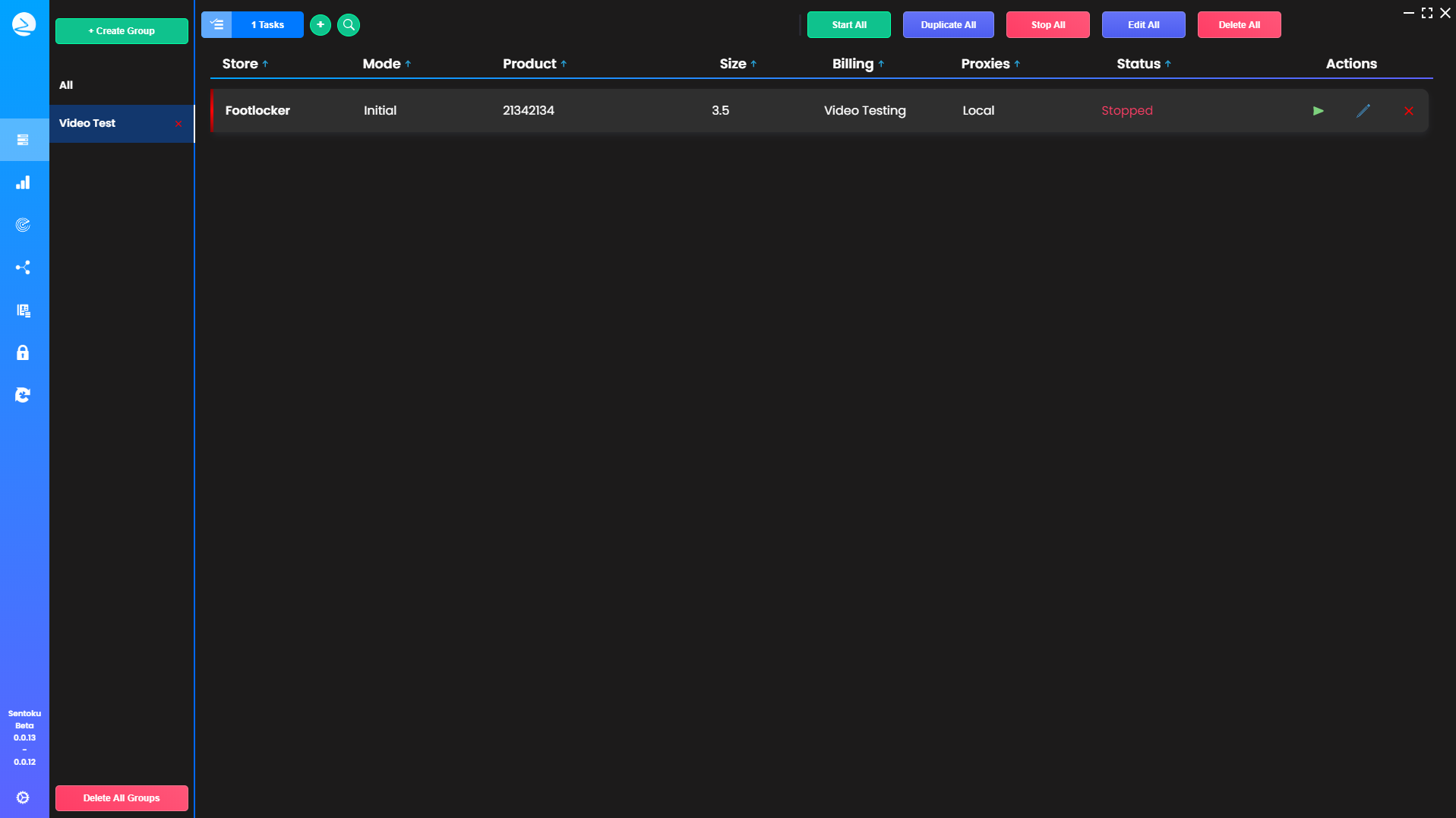Screen dimensions: 1456x818
Task: Click the Create Group button
Action: 122,31
